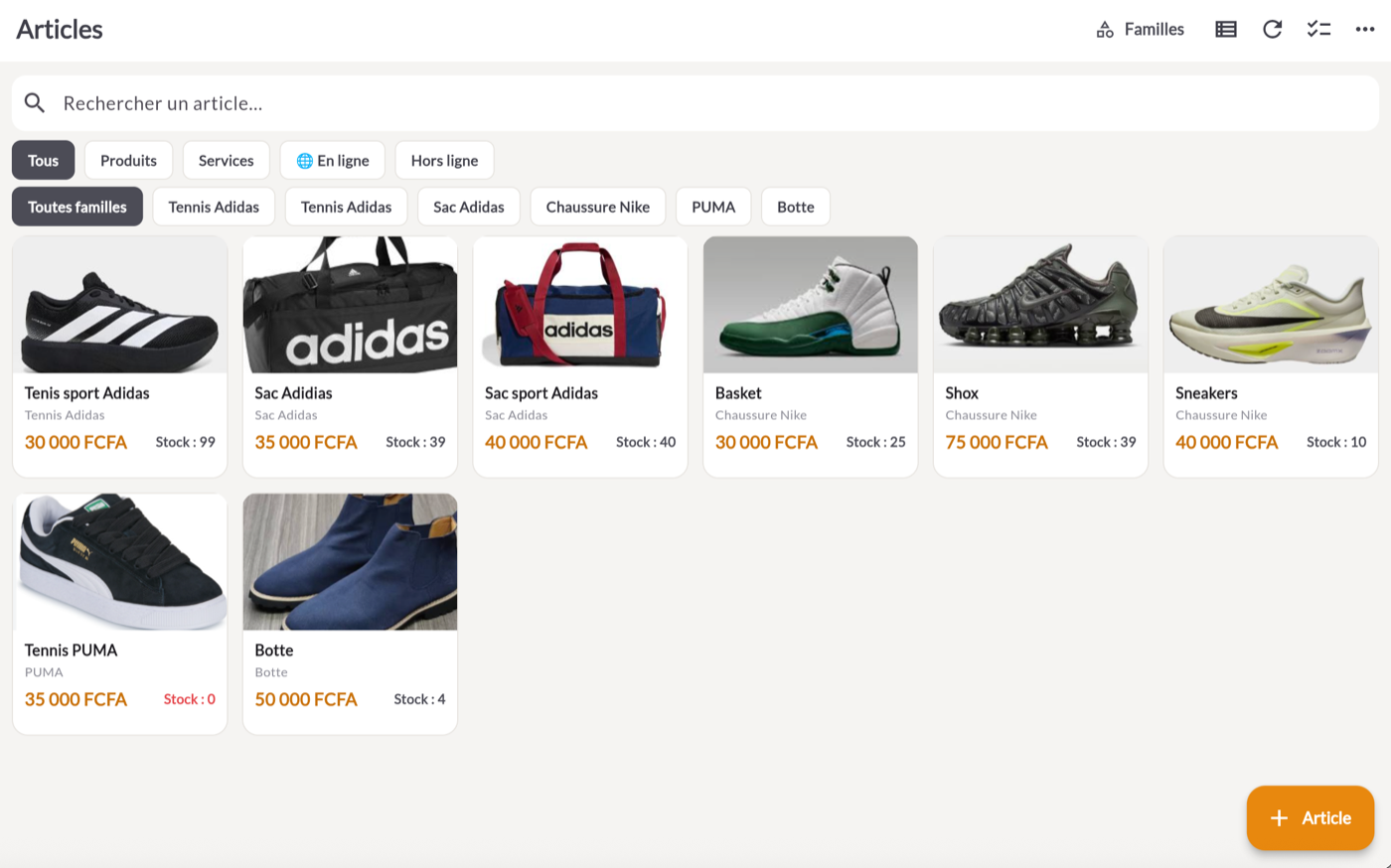Open the Sac Adidias black bag image
1391x868 pixels.
[x=351, y=305]
